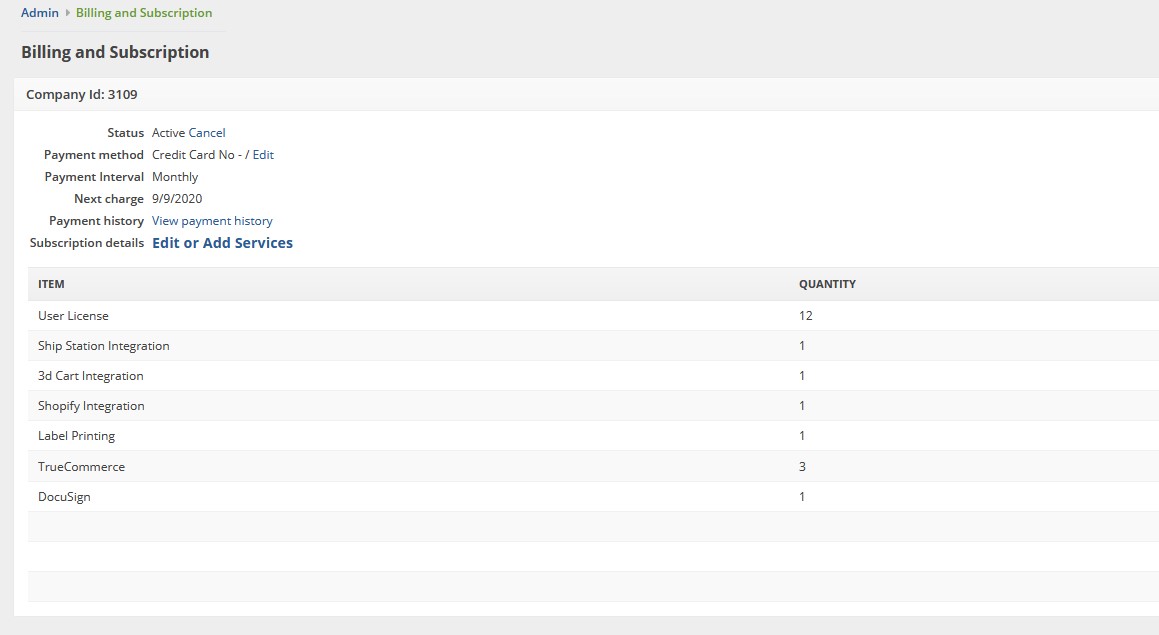This screenshot has height=635, width=1159.
Task: Click the Active status text
Action: coord(168,133)
